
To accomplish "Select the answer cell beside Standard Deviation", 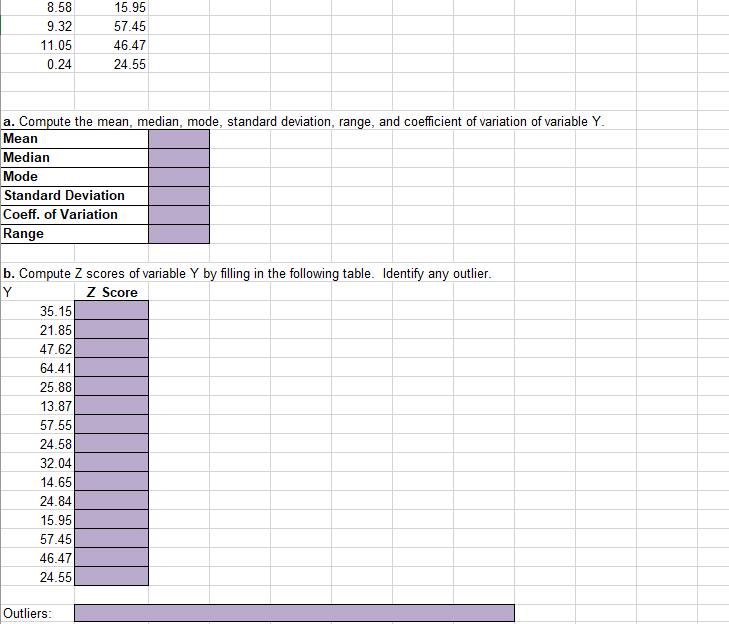I will click(179, 196).
